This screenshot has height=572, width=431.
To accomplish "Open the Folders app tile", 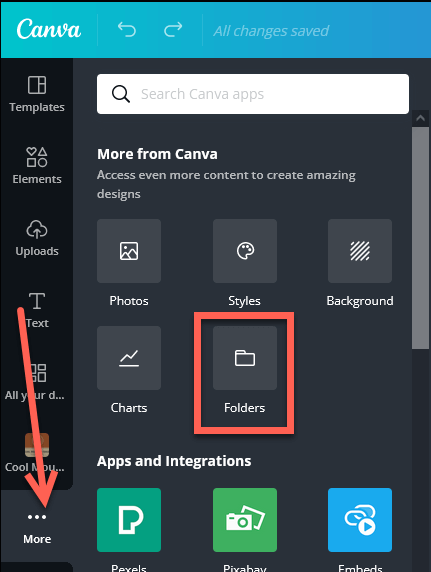I will click(245, 358).
